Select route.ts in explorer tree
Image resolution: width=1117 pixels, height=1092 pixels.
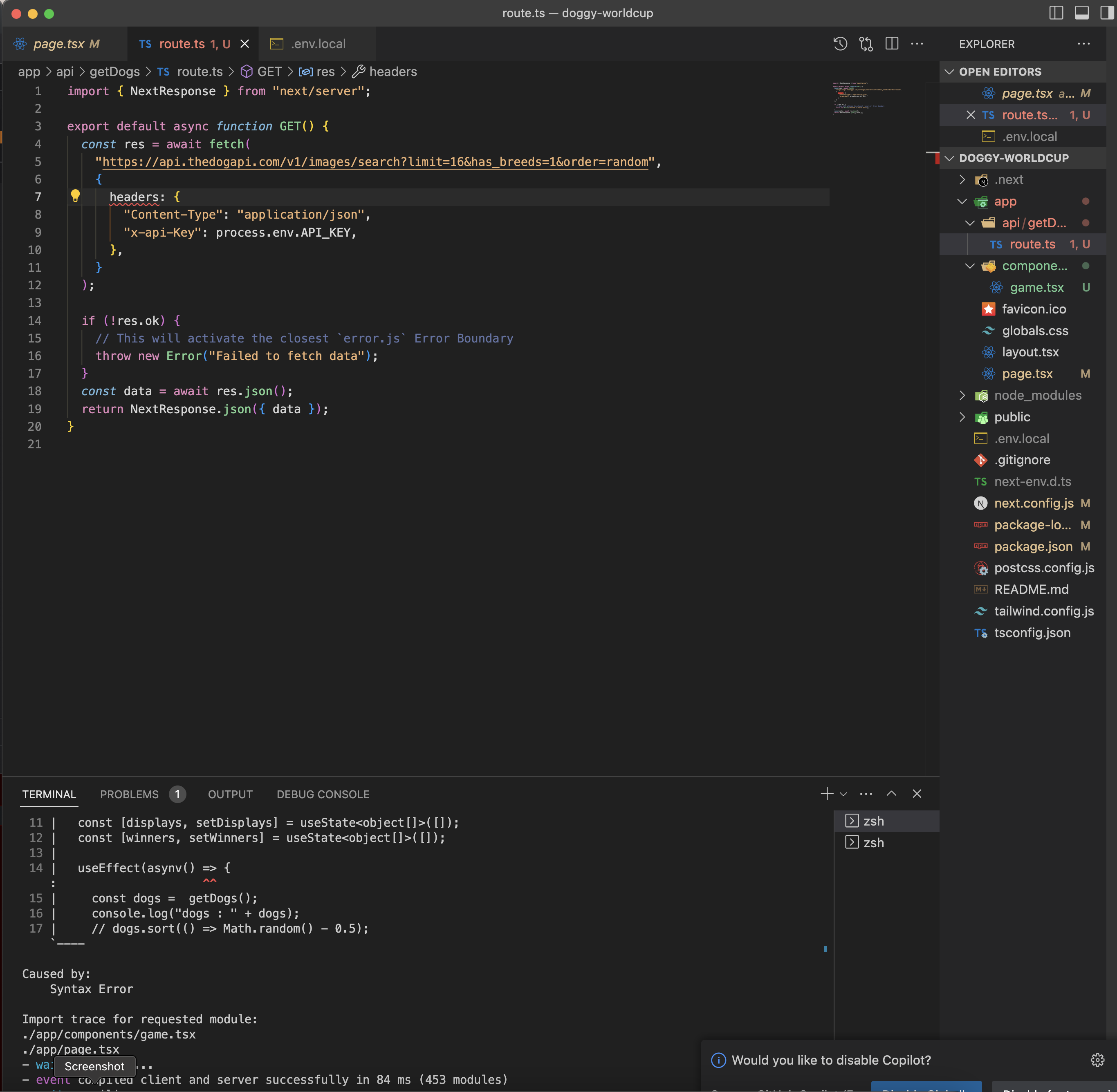1023,244
